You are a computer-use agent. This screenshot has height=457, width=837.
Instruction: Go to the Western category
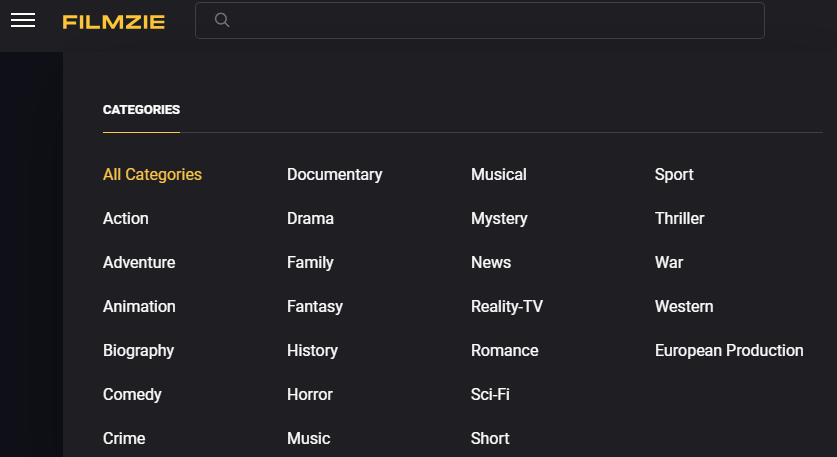point(684,306)
